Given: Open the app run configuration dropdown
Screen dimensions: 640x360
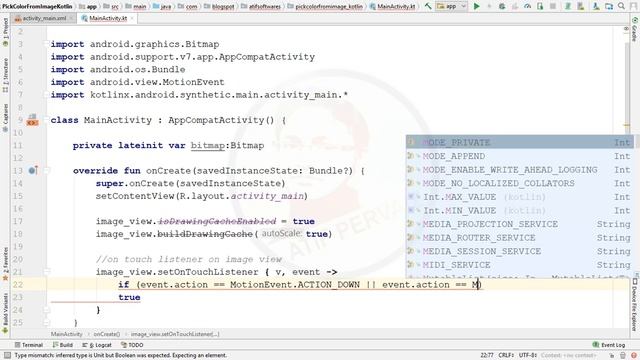Looking at the screenshot, I should point(451,6).
